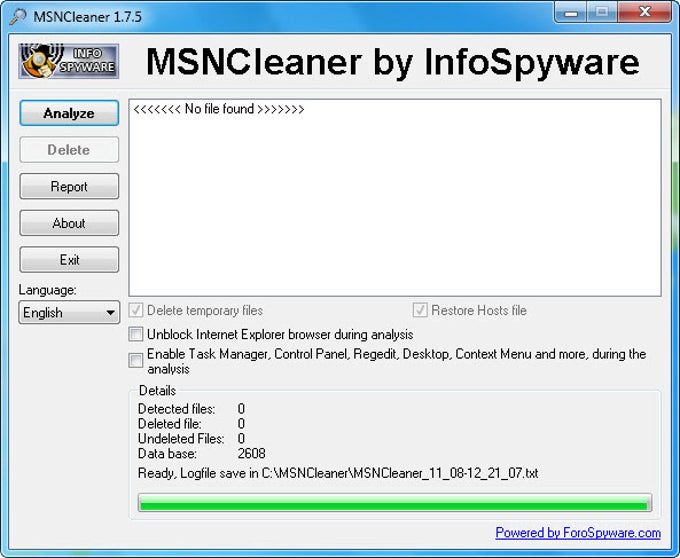Click the MSNCleaner by InfoSpyware heading
Image resolution: width=680 pixels, height=558 pixels.
click(392, 62)
